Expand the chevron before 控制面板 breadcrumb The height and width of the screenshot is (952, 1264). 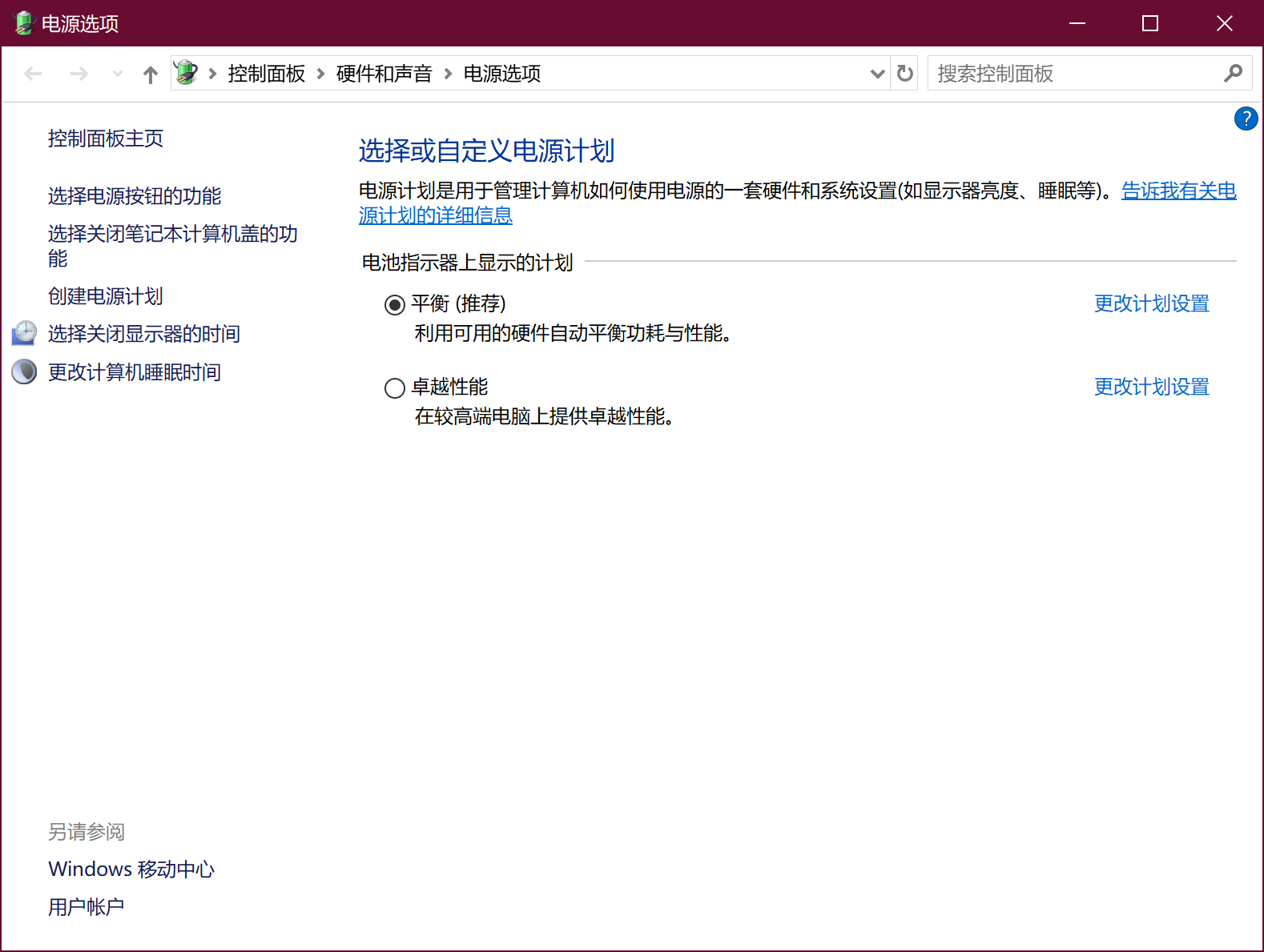(212, 74)
